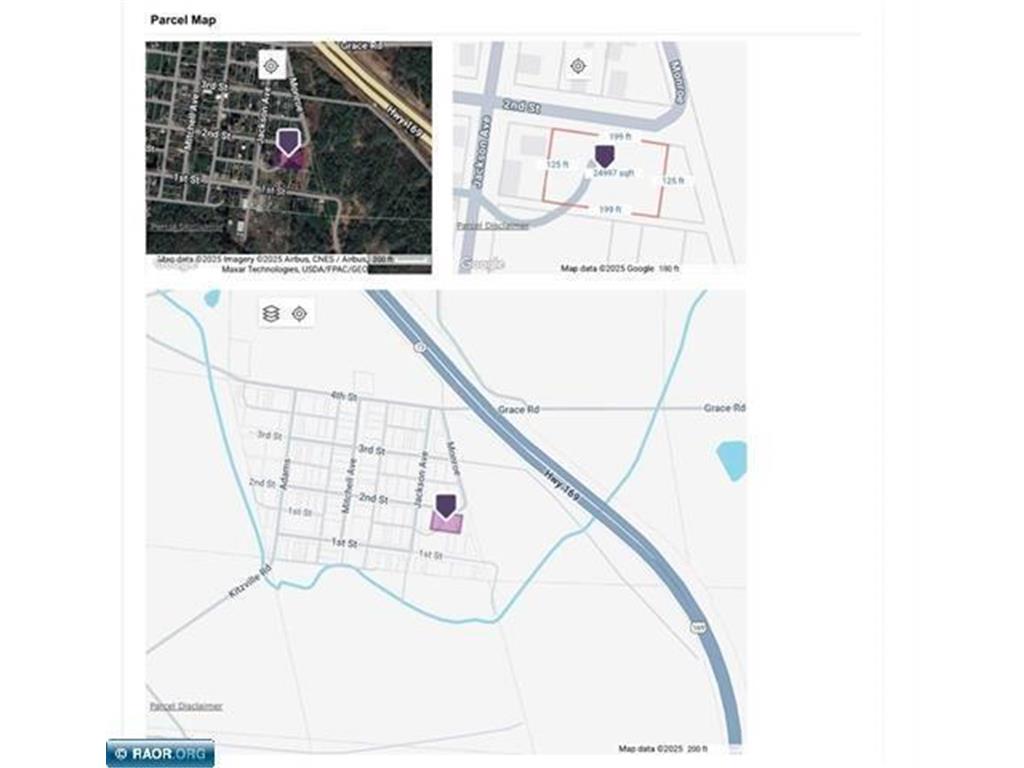Click the locate icon on the satellite map
Viewport: 1024px width, 768px height.
click(270, 66)
